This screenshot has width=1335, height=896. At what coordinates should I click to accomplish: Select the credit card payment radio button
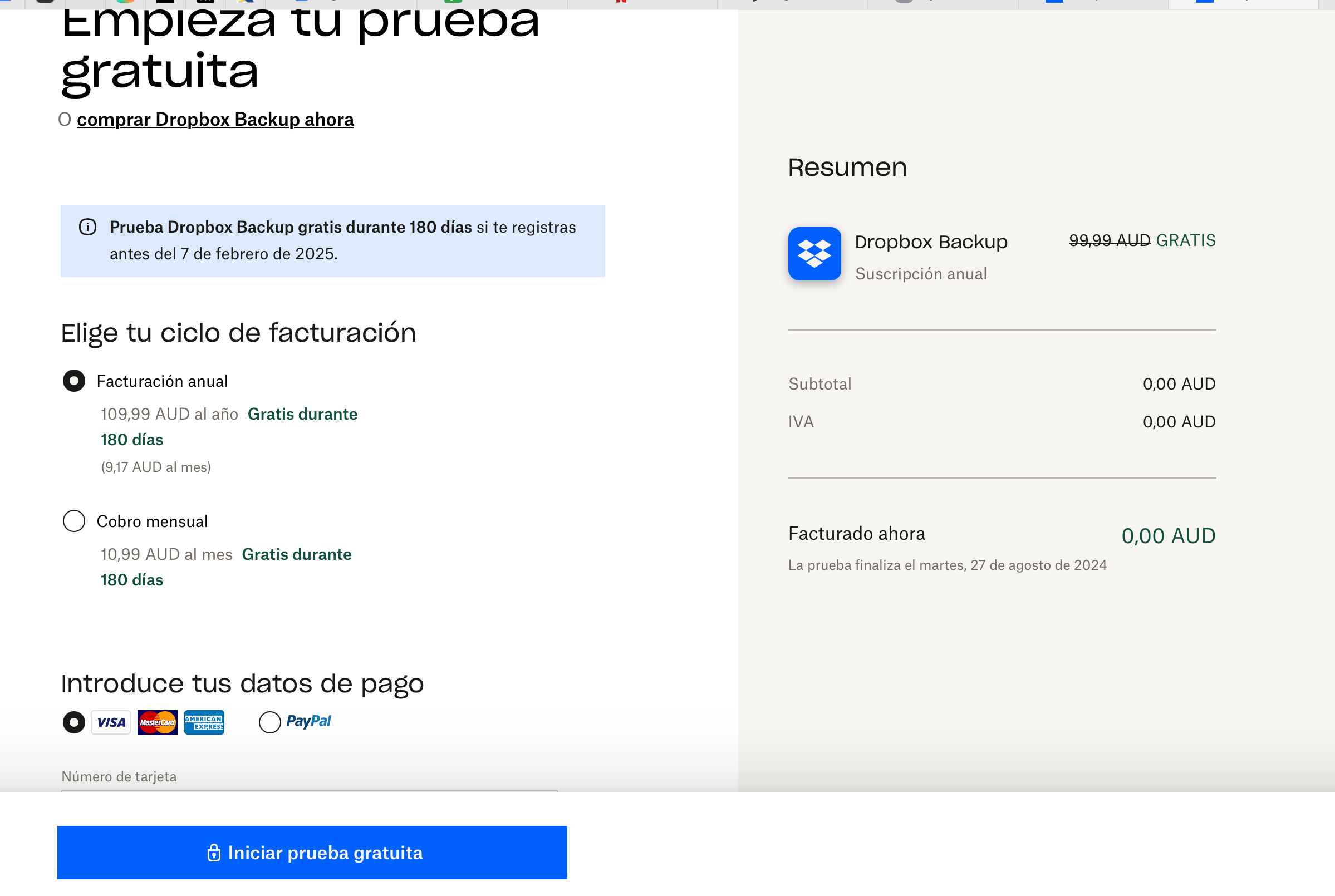tap(73, 722)
